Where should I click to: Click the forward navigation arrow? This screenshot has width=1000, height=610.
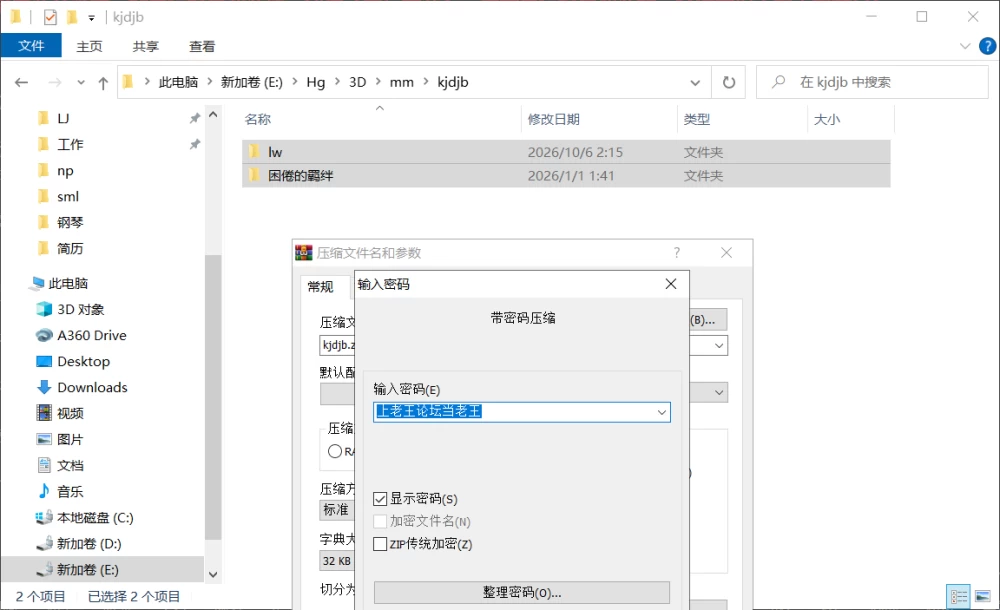point(55,82)
